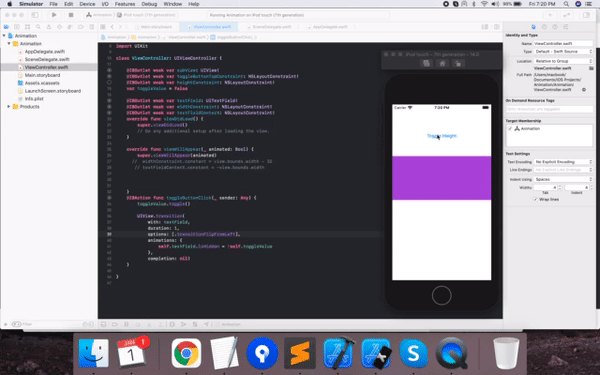600x375 pixels.
Task: Select Main.storyboard in the project navigator
Action: tap(42, 75)
